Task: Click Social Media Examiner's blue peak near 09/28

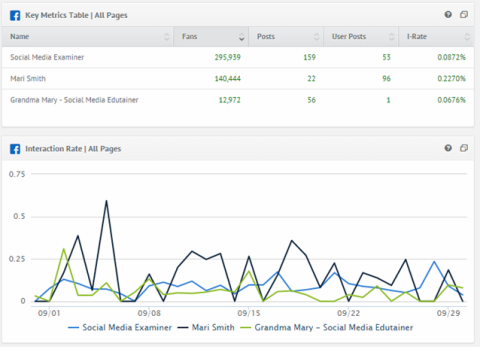Action: 434,262
